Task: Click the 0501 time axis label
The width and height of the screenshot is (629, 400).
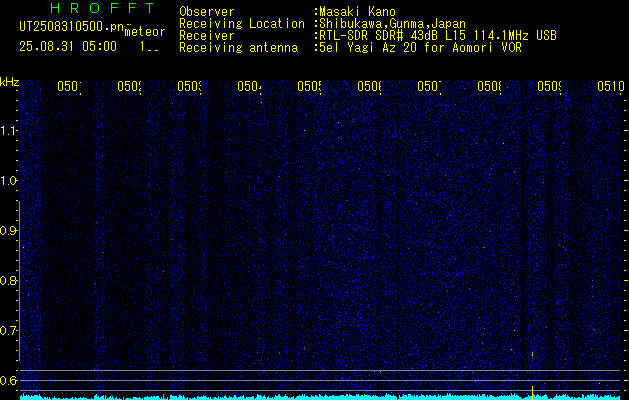Action: click(x=69, y=86)
